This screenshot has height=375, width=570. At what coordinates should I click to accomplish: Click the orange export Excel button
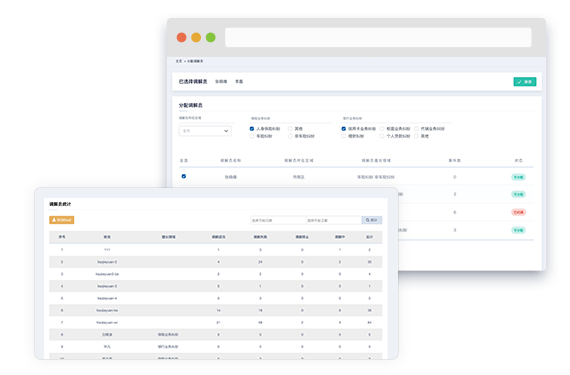click(x=62, y=220)
